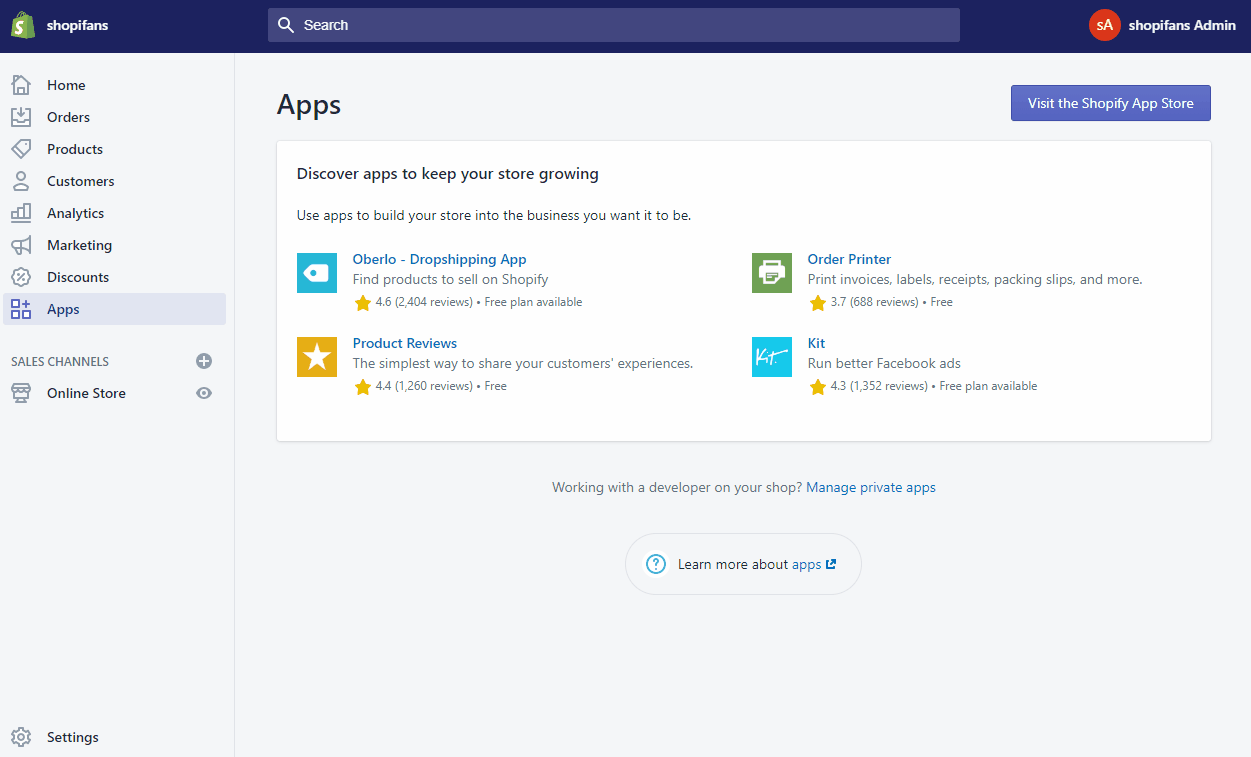The height and width of the screenshot is (757, 1251).
Task: Click the Product Reviews rating star
Action: (x=363, y=386)
